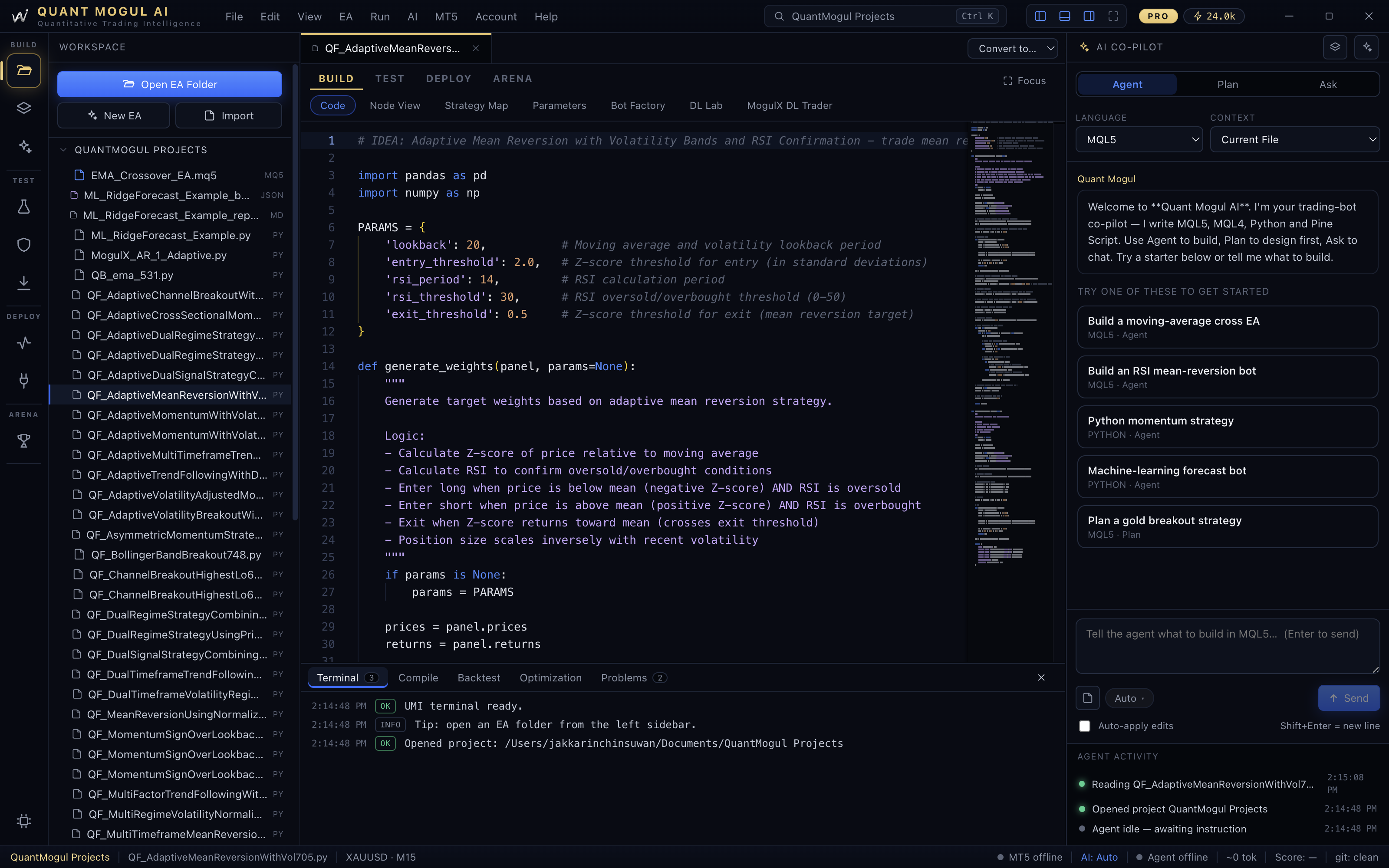The image size is (1389, 868).
Task: Switch co-pilot mode to Ask
Action: (1328, 84)
